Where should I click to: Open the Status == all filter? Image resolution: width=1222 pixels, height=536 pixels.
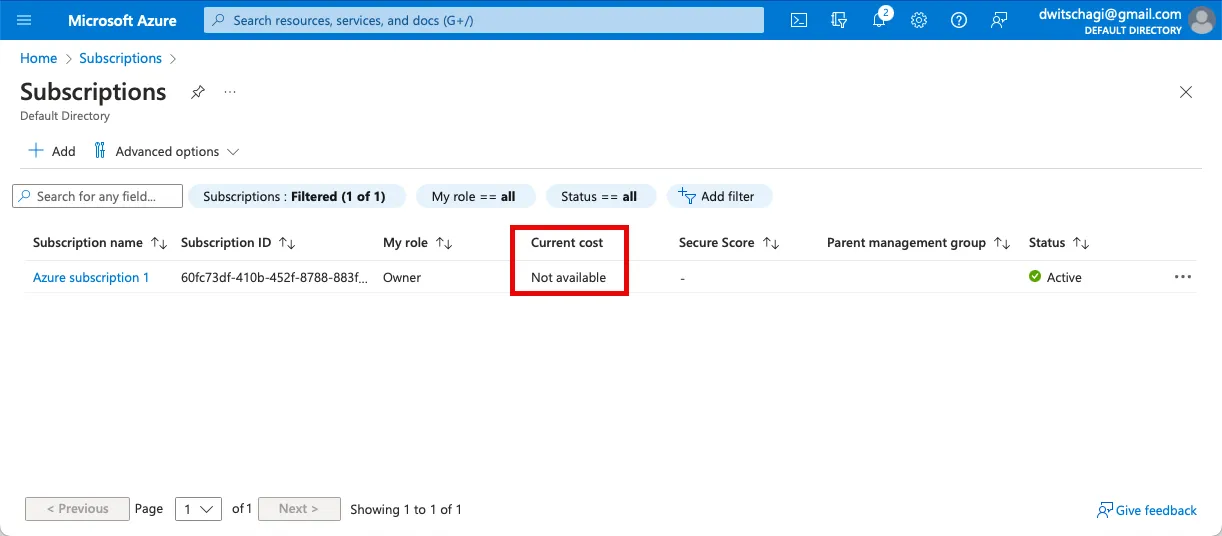point(599,196)
